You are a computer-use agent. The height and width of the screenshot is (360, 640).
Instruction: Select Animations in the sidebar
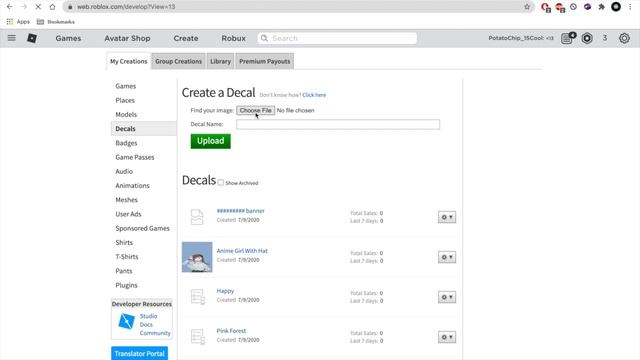pos(132,185)
